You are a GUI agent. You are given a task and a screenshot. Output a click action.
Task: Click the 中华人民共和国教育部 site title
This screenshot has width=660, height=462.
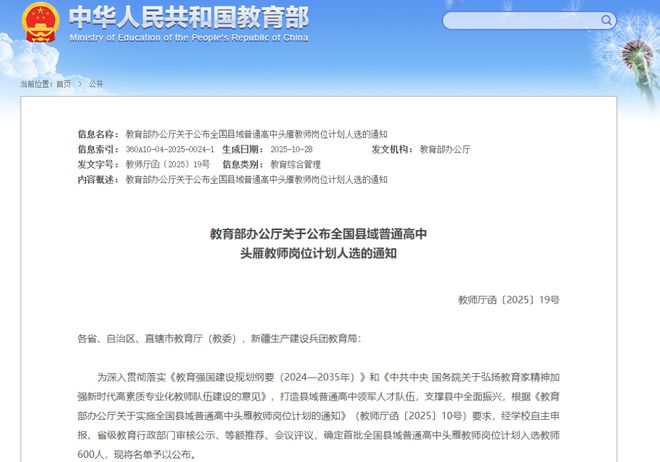click(189, 18)
